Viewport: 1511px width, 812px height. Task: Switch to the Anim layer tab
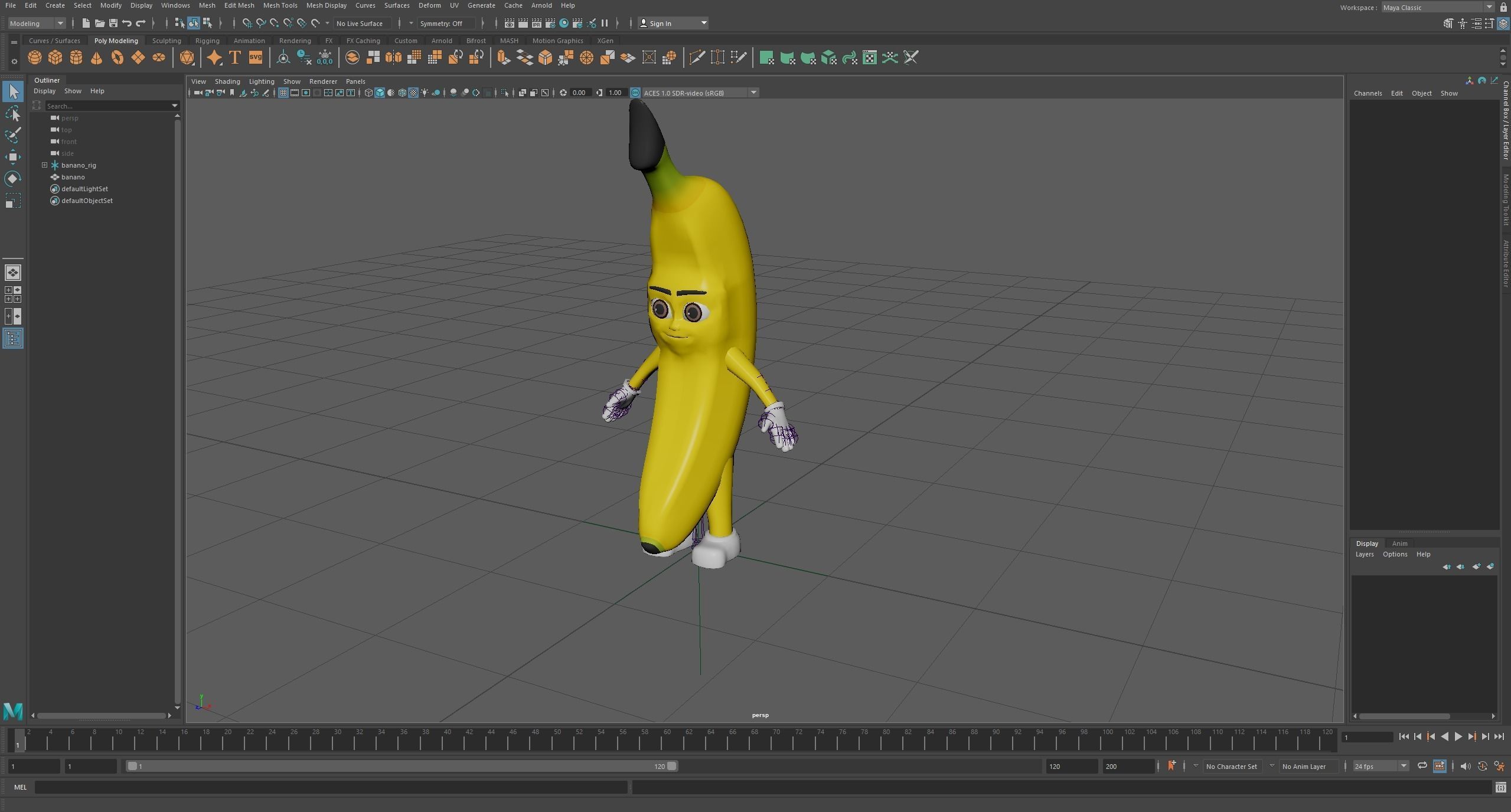[x=1399, y=543]
